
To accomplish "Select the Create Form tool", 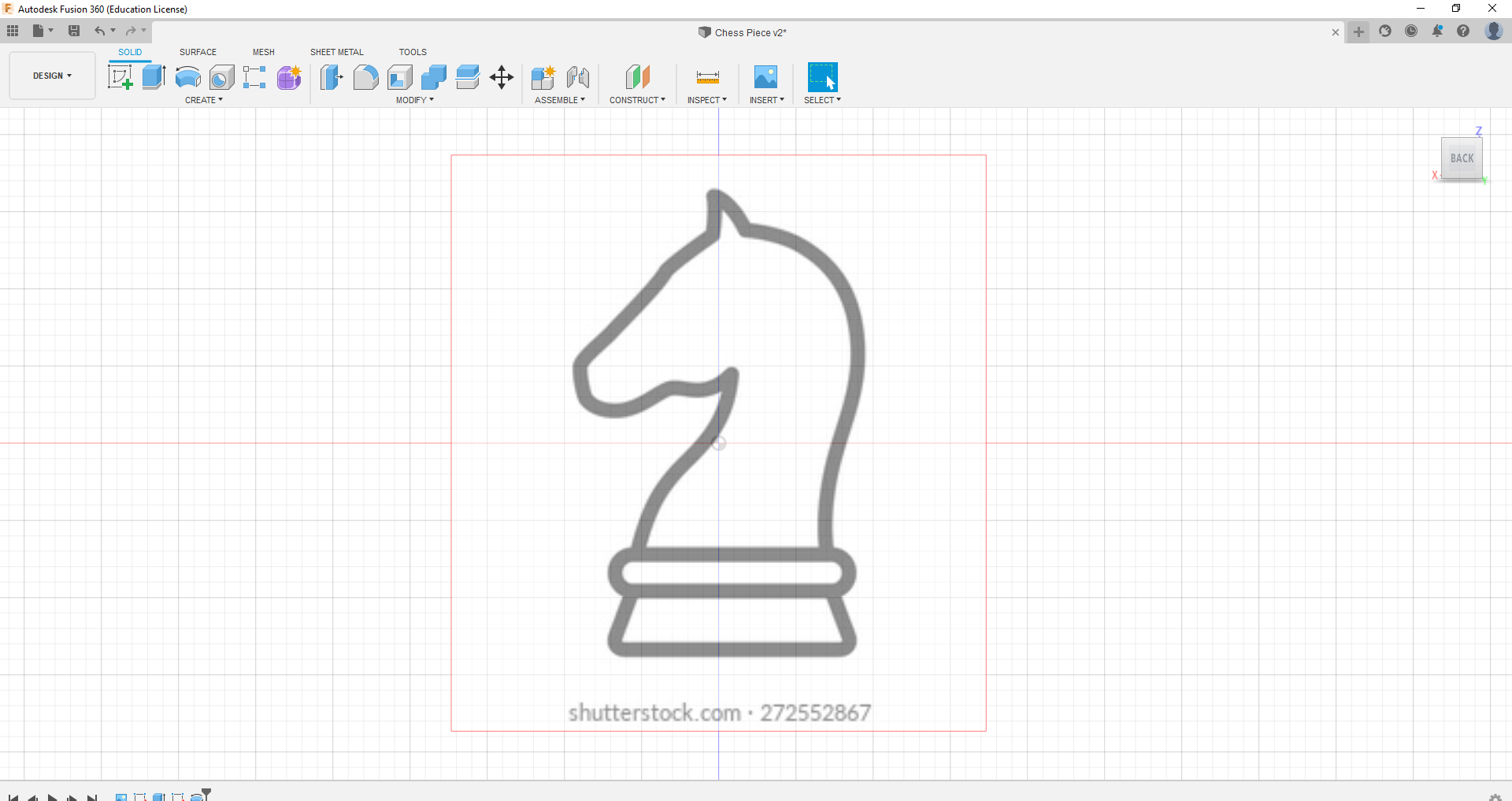I will [x=289, y=77].
